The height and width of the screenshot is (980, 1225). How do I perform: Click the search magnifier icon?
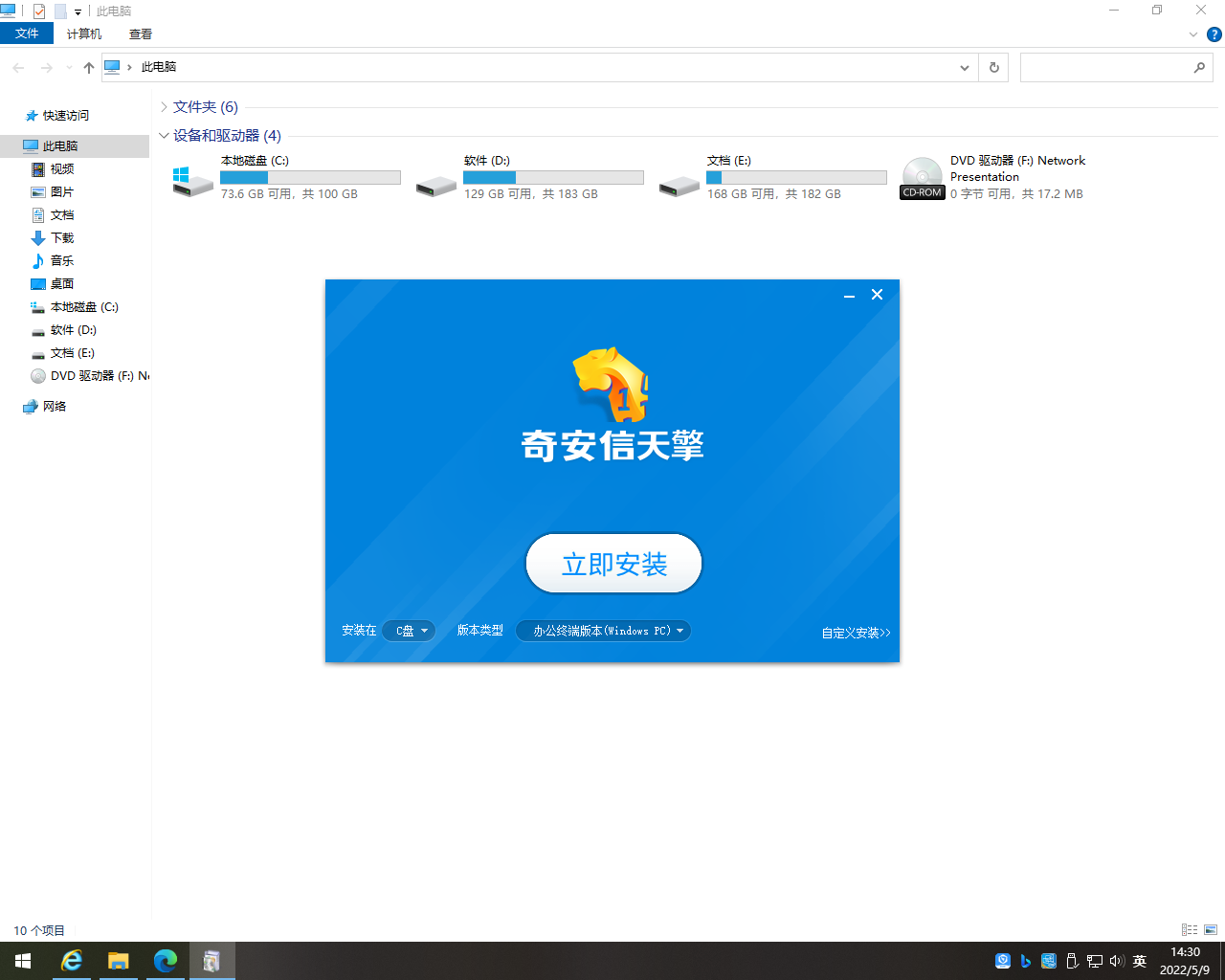tap(1199, 67)
